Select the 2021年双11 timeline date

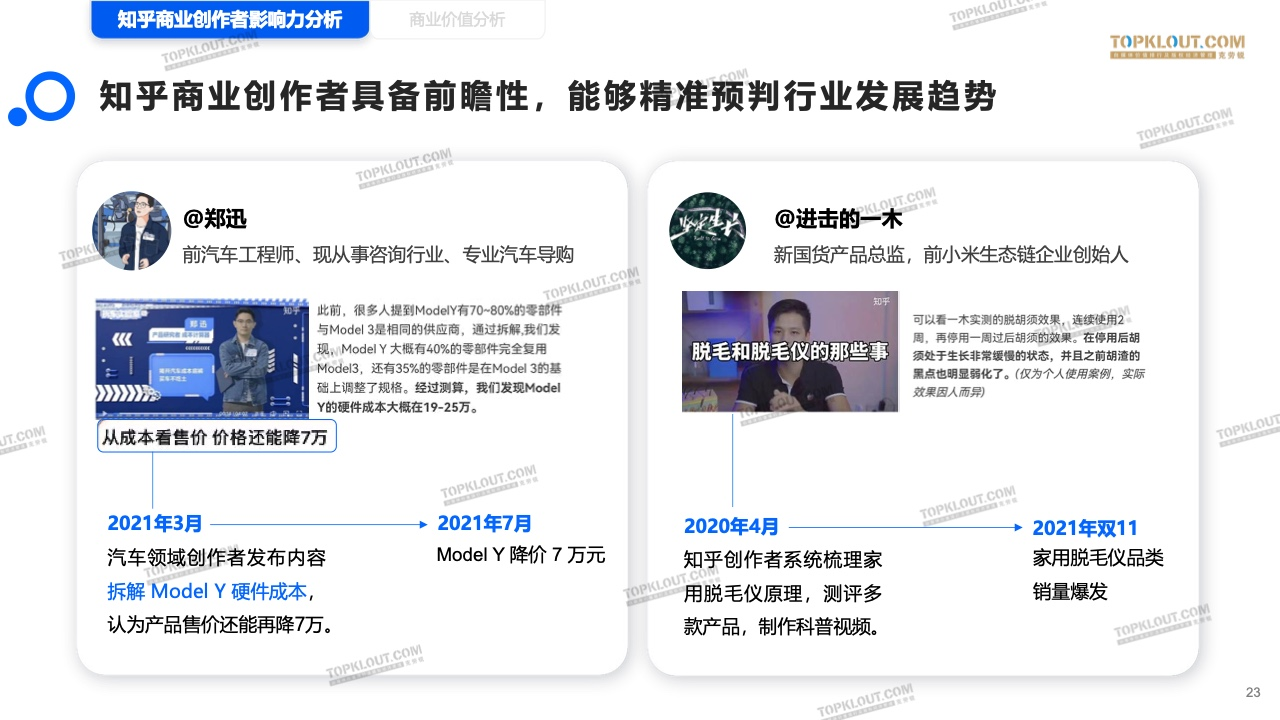[1085, 528]
